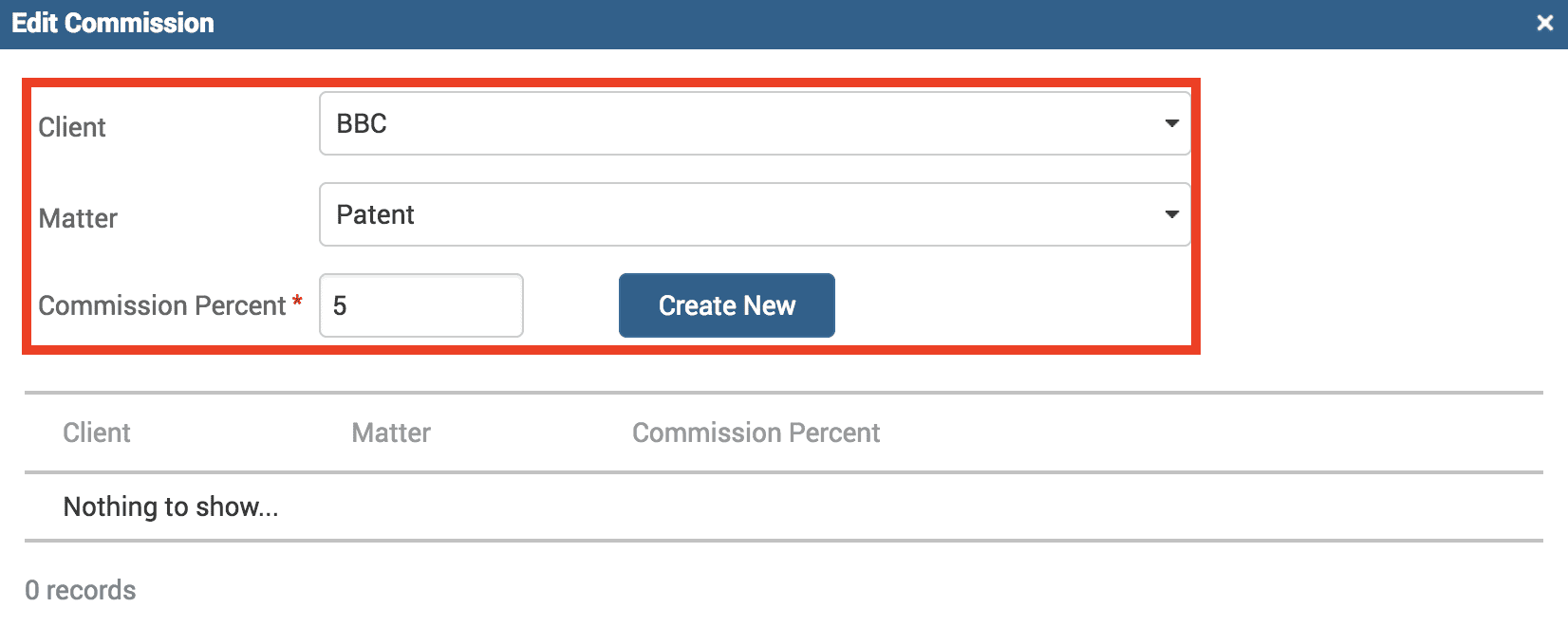Sort by the Client column header
Screen dimensions: 1568x626
(97, 433)
